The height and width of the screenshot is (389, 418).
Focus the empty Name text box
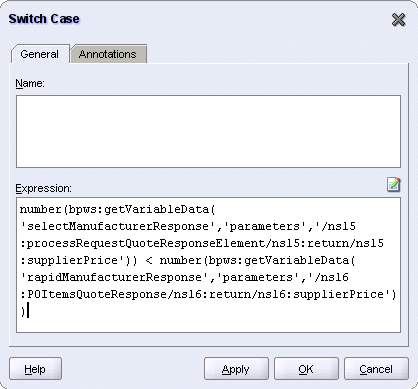[208, 131]
